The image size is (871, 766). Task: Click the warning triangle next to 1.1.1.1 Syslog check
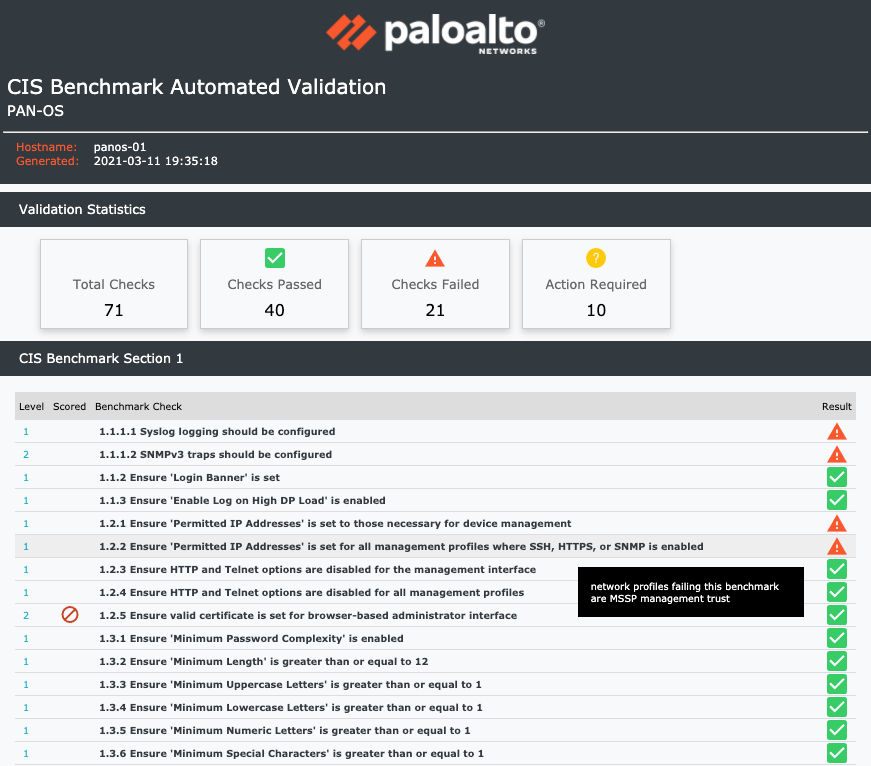(x=836, y=431)
